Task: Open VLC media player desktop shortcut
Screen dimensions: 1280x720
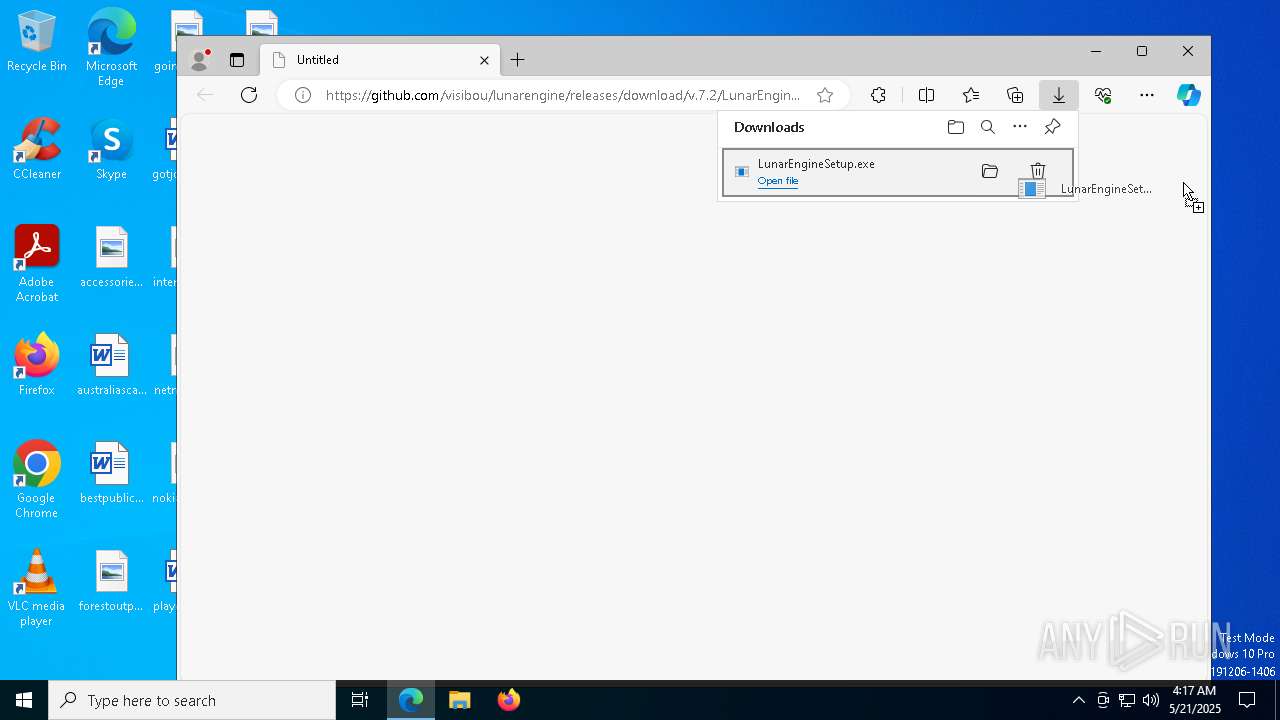Action: 37,588
